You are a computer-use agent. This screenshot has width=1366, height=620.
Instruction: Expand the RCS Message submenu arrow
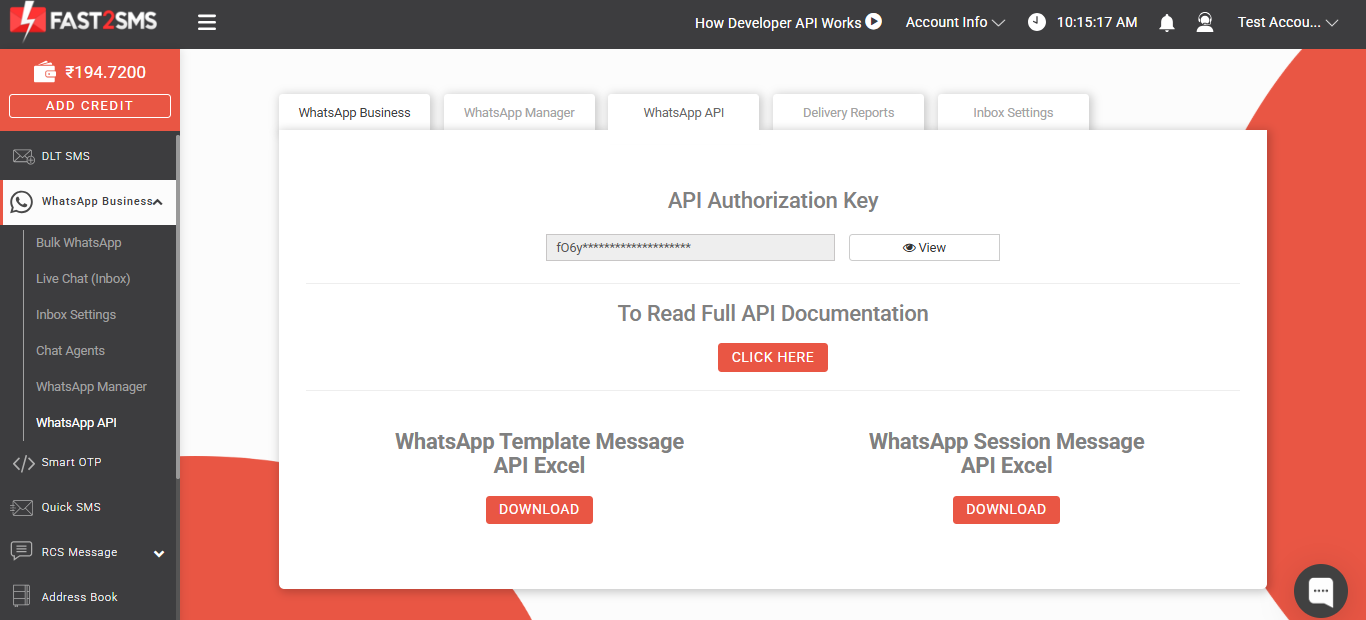tap(158, 553)
